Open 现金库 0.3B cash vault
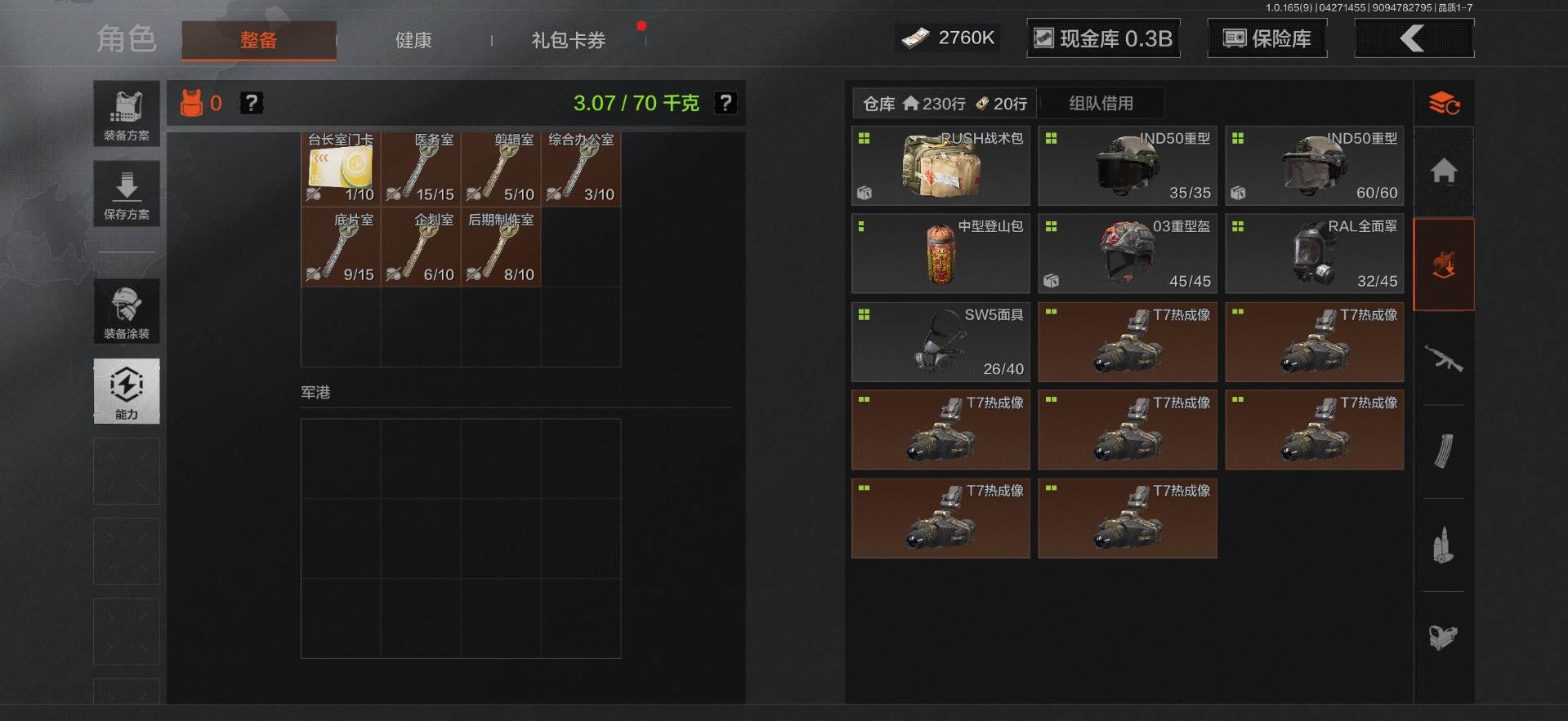This screenshot has height=721, width=1568. coord(1103,38)
